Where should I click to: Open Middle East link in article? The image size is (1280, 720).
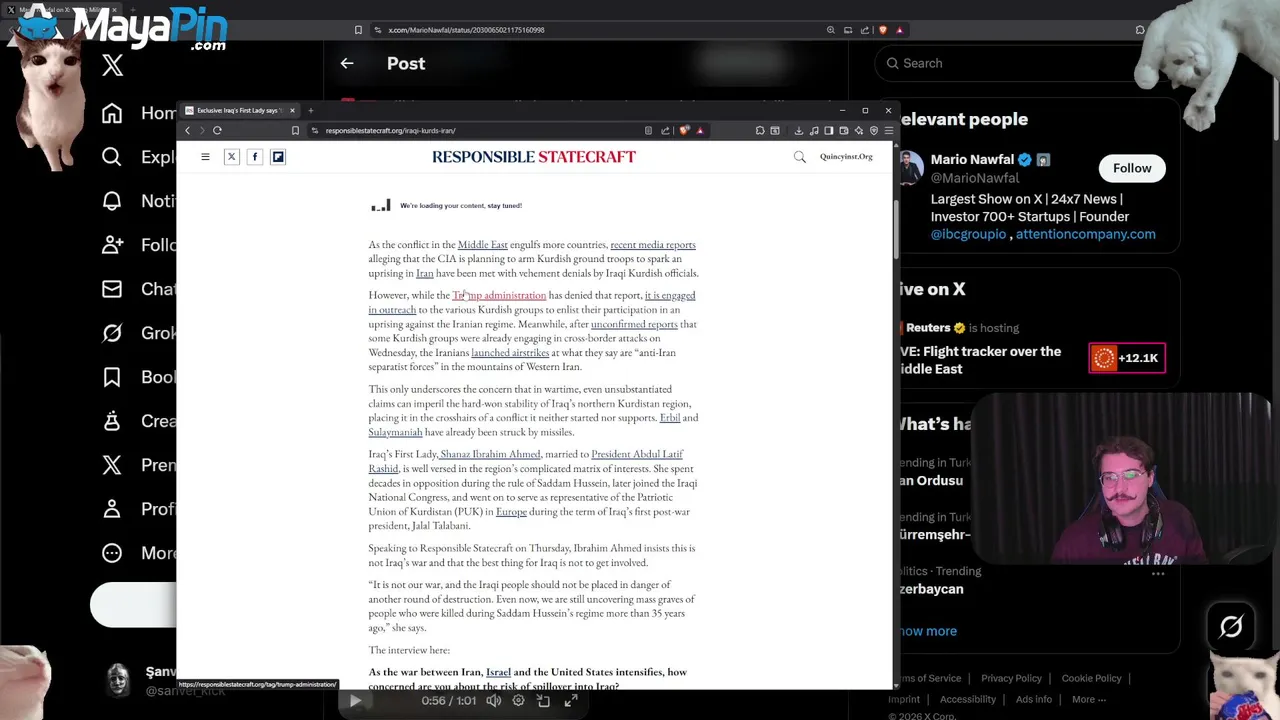(482, 244)
